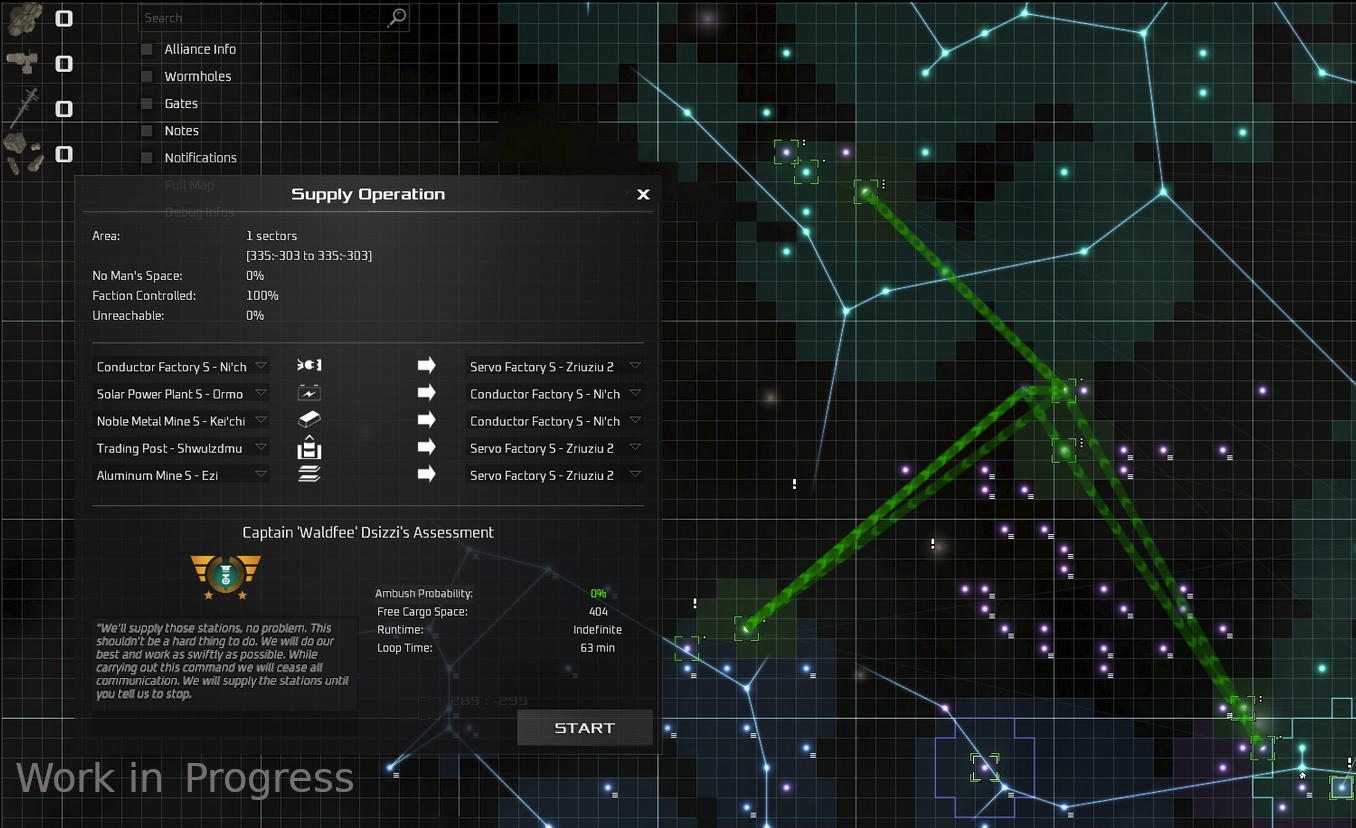Open the Noble Metal Mine S - Kei'chi dropdown
The image size is (1356, 828).
tap(181, 420)
